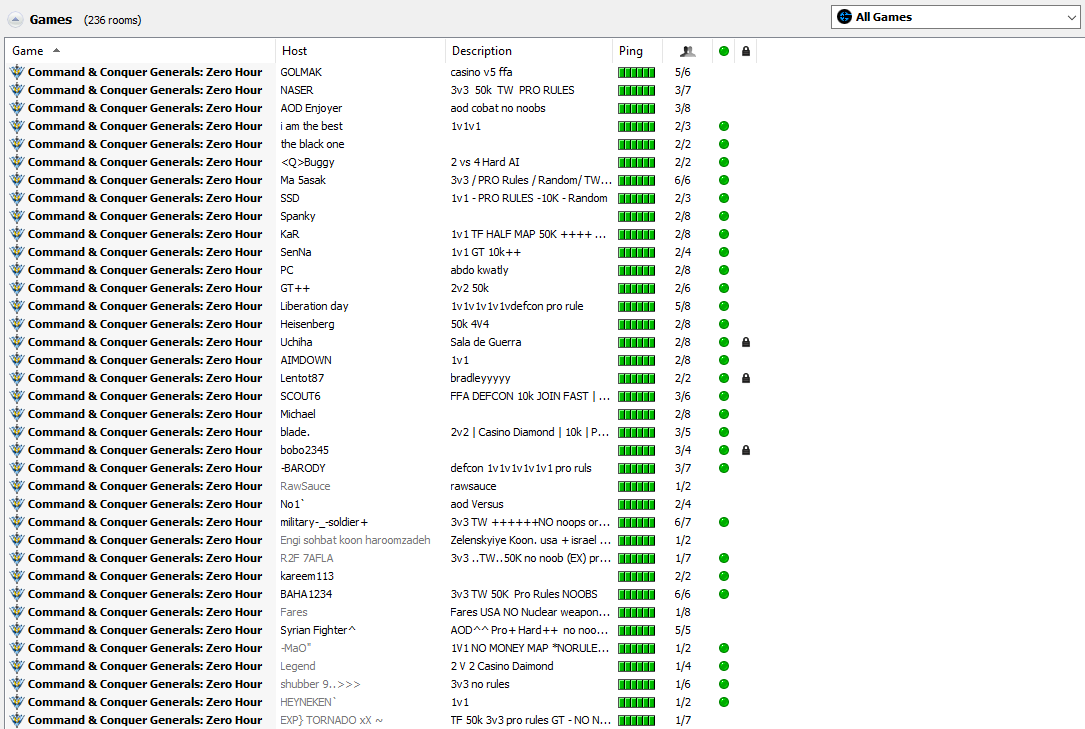This screenshot has width=1085, height=729.
Task: Click the ping bar in Fares's row
Action: tap(637, 612)
